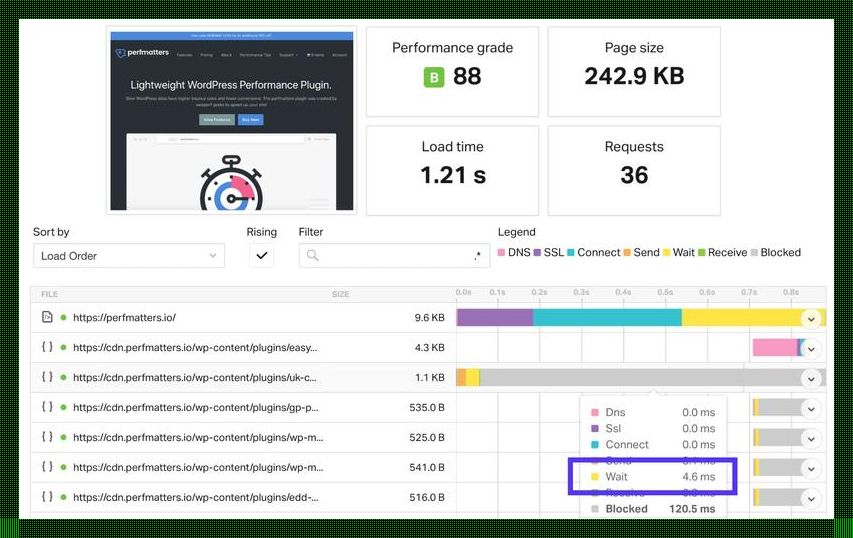The image size is (853, 538).
Task: Click braces icon of plugins/easy... row
Action: 47,347
